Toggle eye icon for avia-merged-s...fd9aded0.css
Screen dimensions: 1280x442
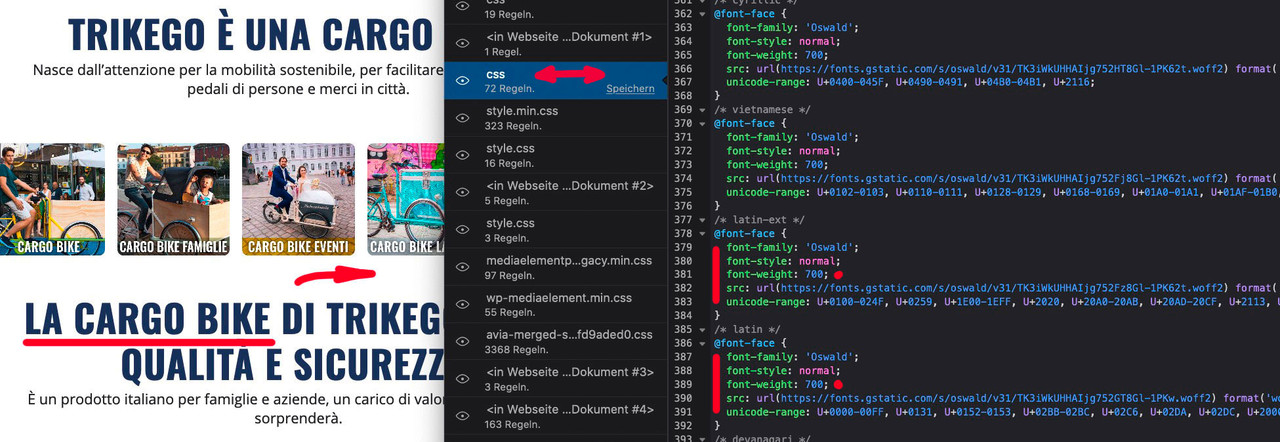(x=462, y=342)
